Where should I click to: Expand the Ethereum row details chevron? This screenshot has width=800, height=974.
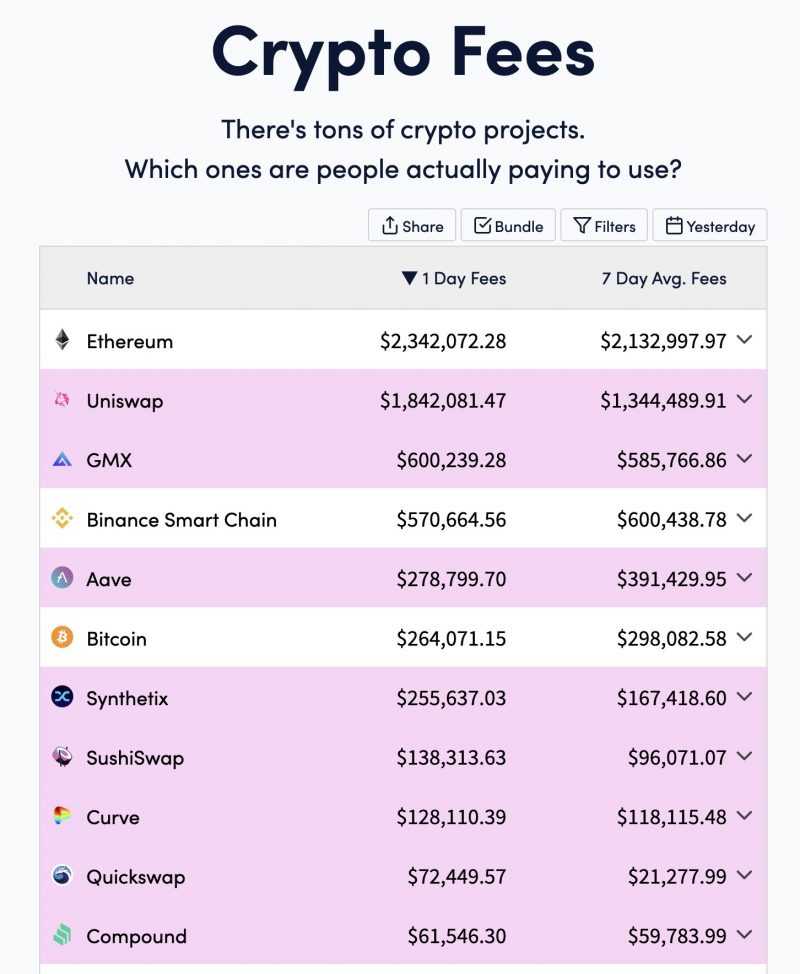coord(744,339)
